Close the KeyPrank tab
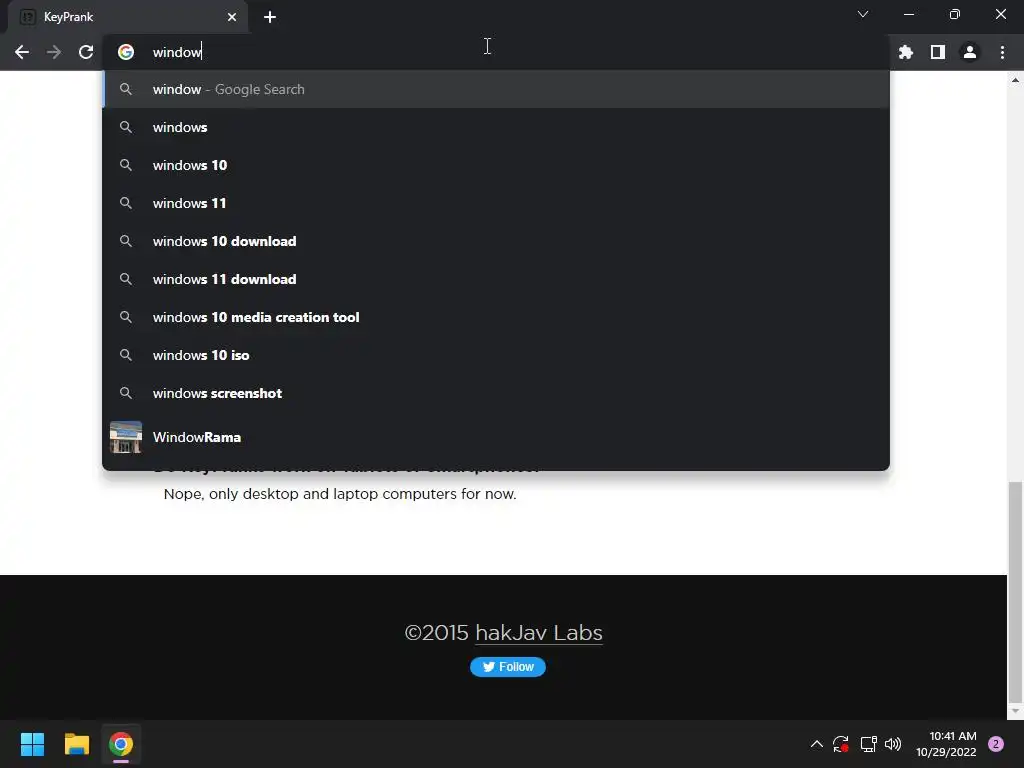This screenshot has width=1024, height=768. coord(232,17)
